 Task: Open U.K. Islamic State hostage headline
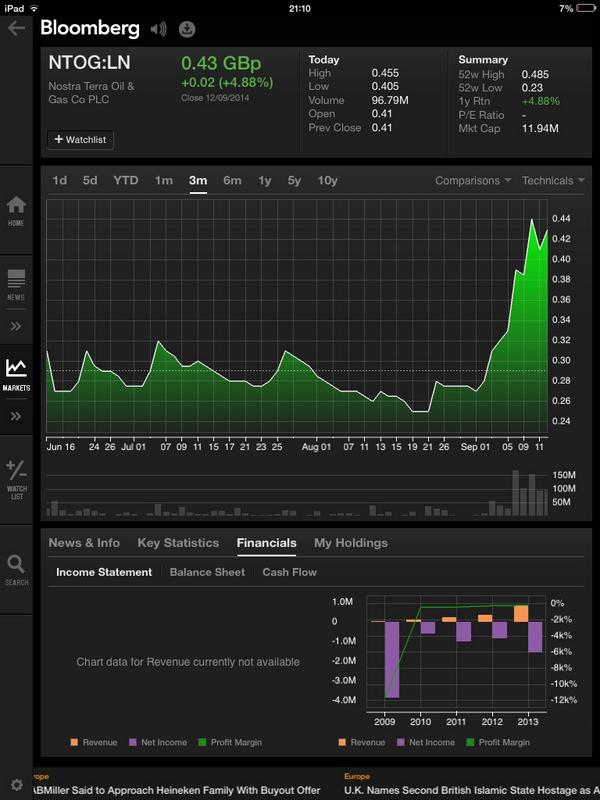pyautogui.click(x=472, y=791)
